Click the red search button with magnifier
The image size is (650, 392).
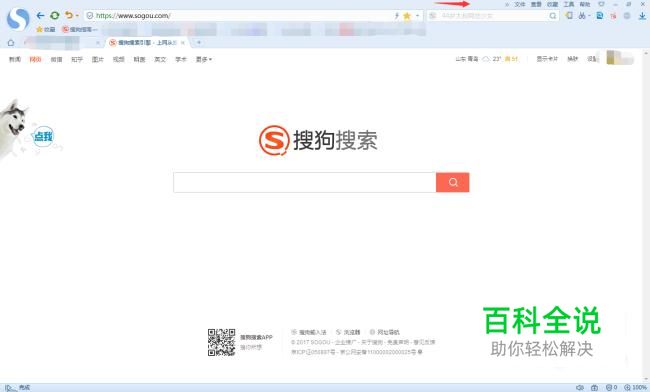pos(453,182)
